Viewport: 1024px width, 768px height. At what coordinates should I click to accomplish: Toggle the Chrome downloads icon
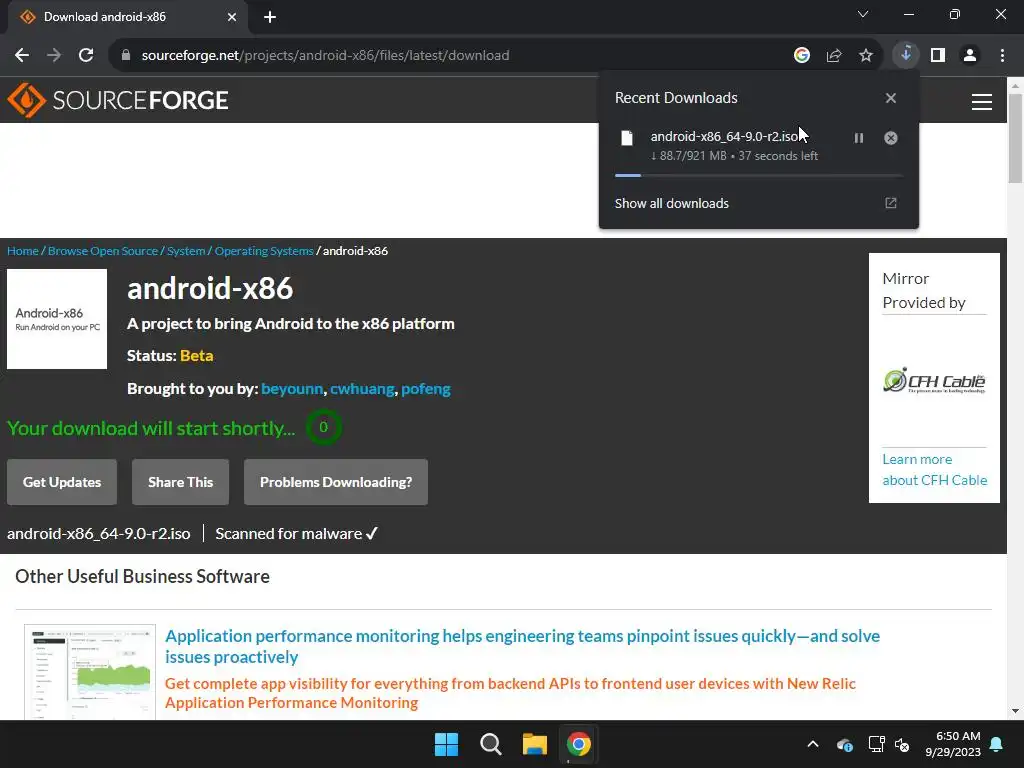906,55
